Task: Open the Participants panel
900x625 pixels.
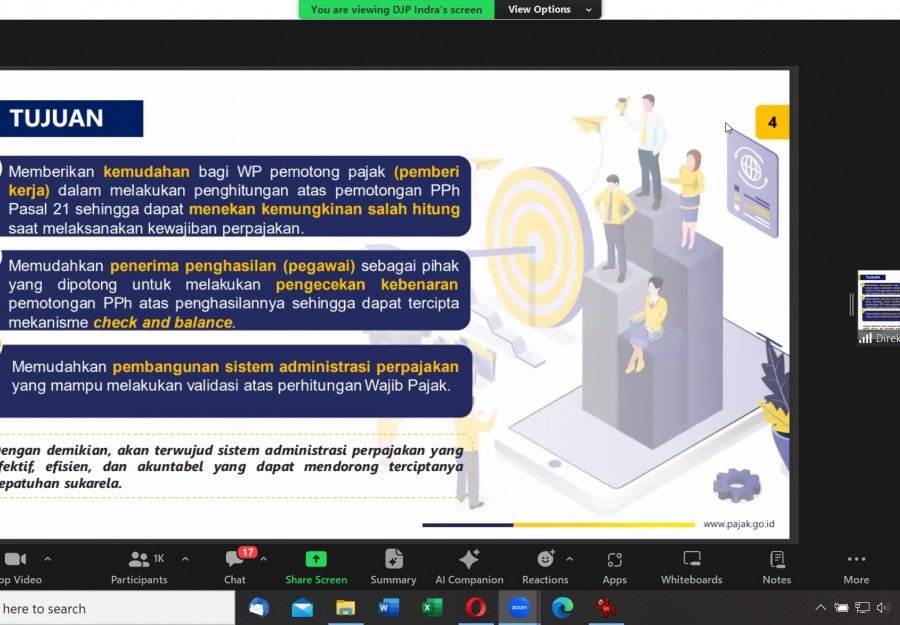Action: coord(139,566)
